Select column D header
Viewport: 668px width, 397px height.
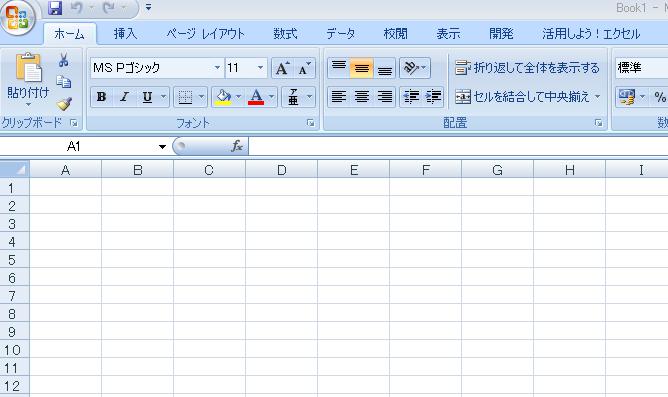(x=282, y=170)
